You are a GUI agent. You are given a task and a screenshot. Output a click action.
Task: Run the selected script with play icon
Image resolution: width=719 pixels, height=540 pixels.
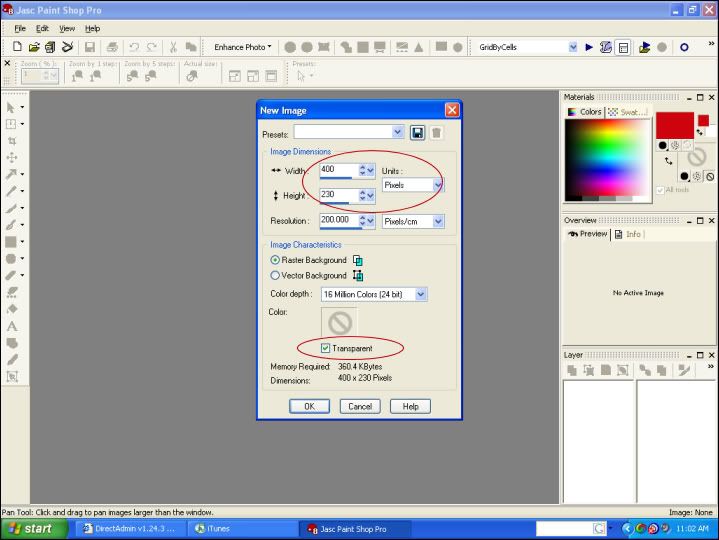pyautogui.click(x=589, y=47)
